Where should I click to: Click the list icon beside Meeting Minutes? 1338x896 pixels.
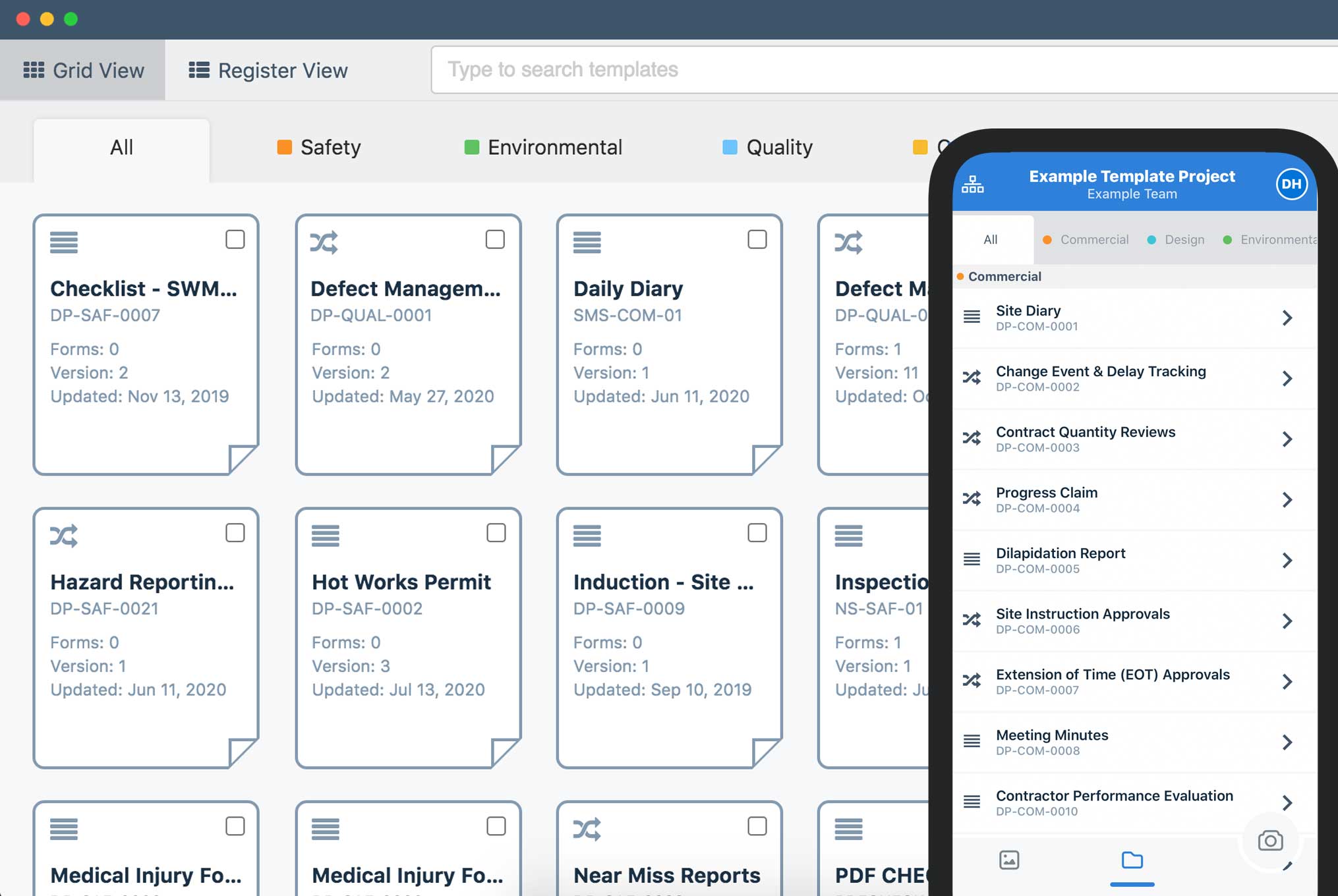(972, 741)
